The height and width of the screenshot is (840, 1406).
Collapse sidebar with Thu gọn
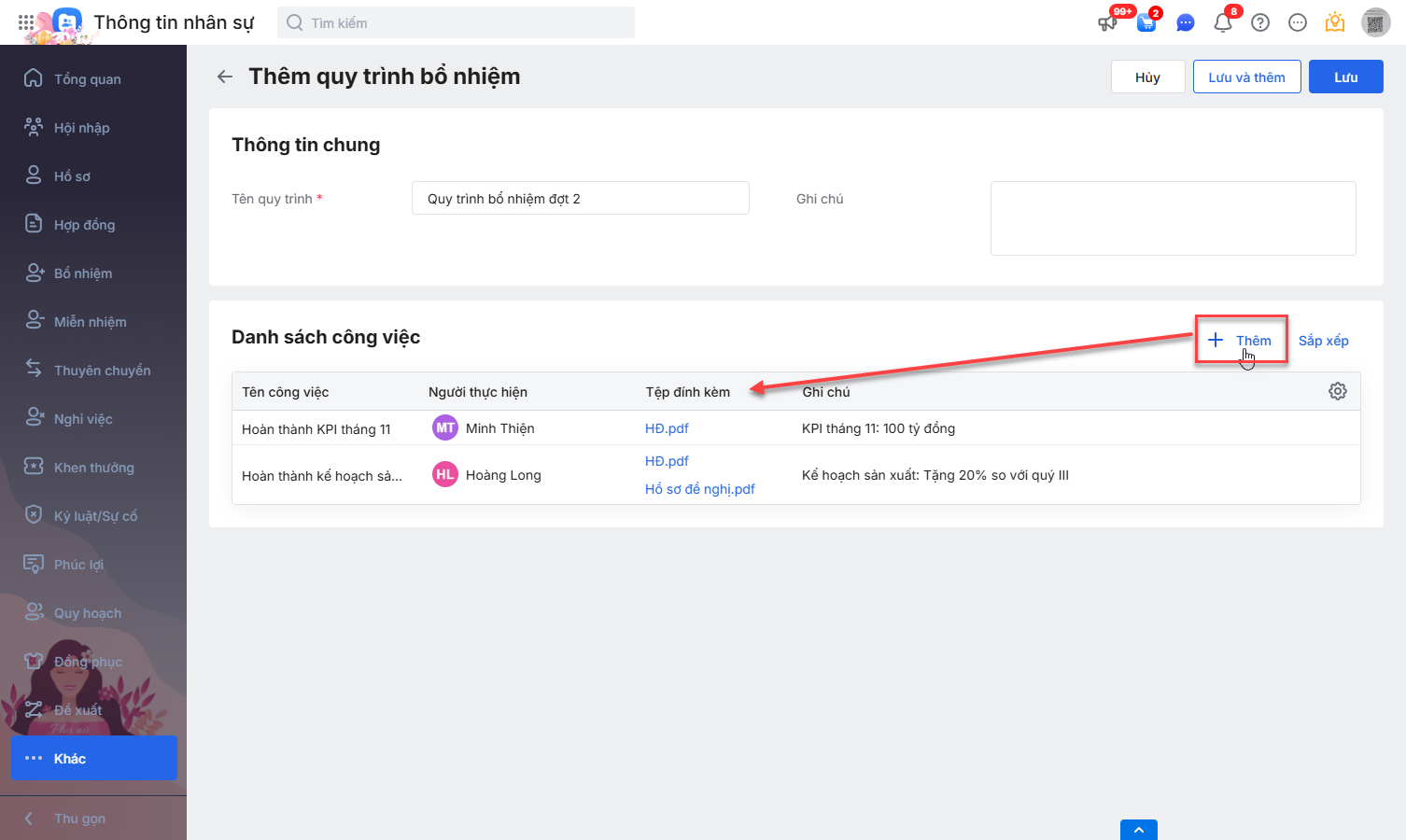79,819
